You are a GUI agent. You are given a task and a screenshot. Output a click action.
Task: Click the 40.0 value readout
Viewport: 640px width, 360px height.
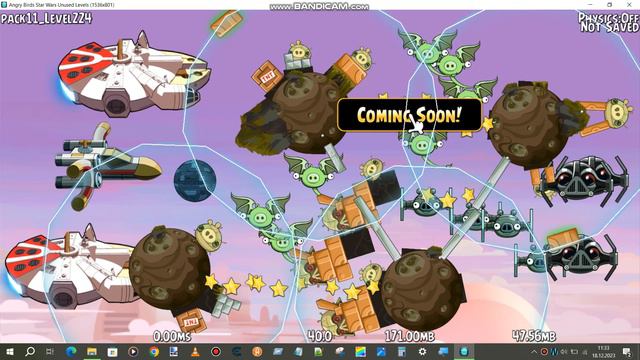tap(320, 336)
